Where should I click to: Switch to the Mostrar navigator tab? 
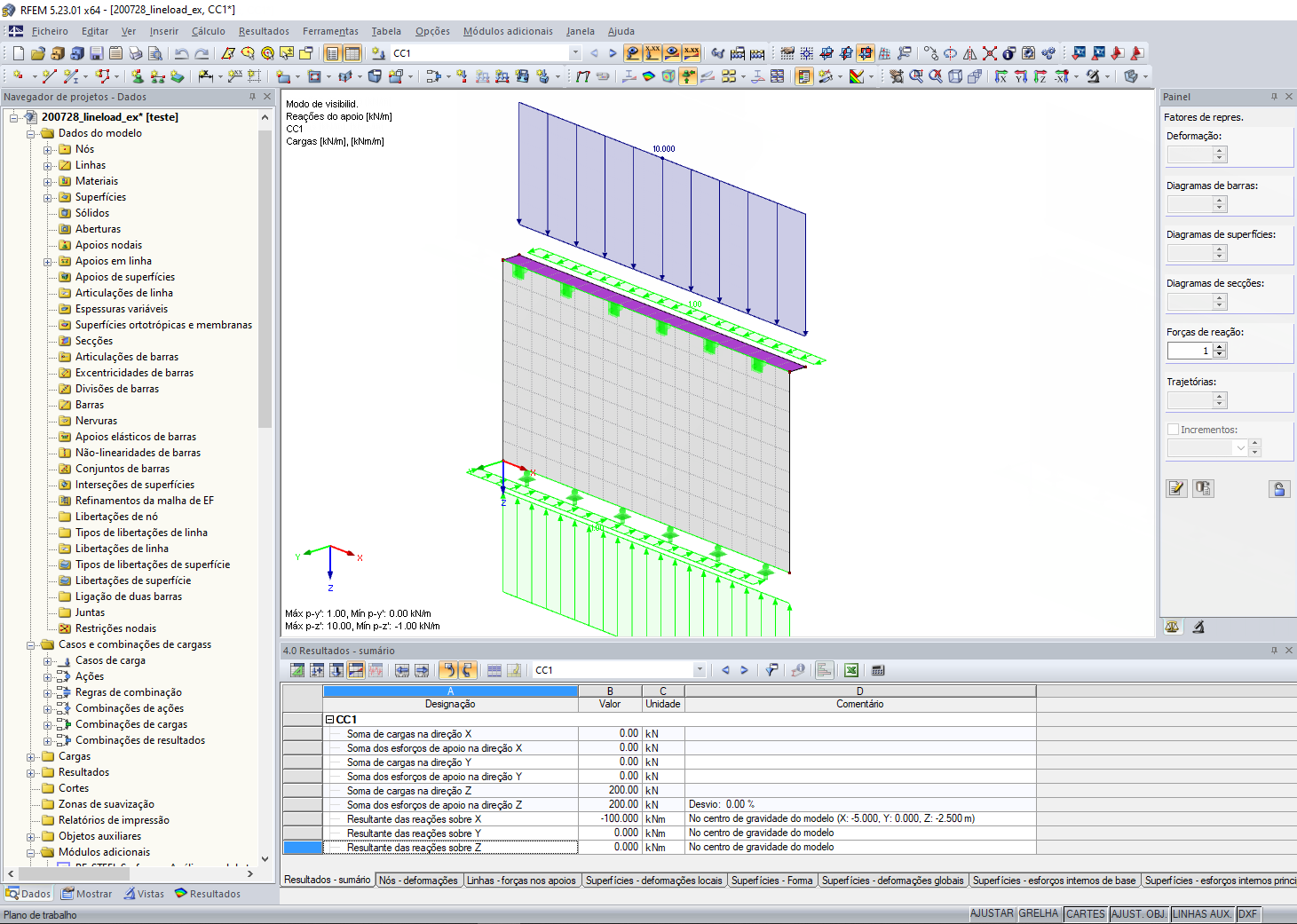[x=85, y=894]
